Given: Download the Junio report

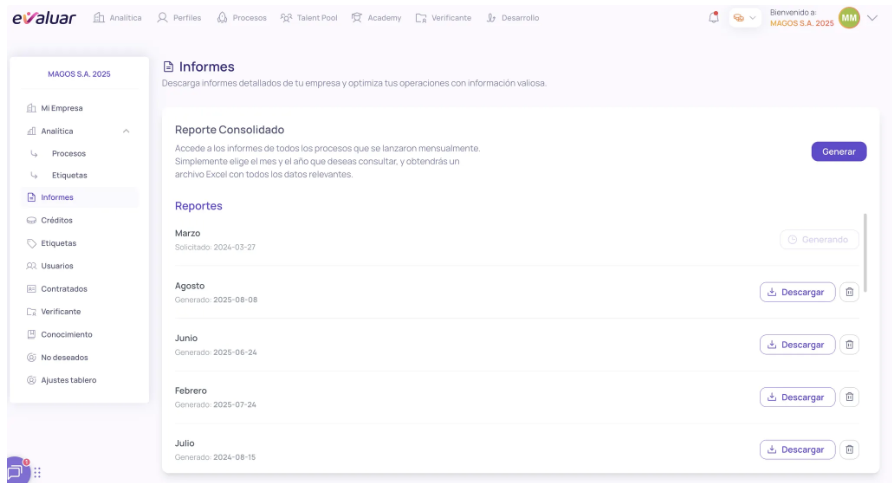Looking at the screenshot, I should pos(797,344).
